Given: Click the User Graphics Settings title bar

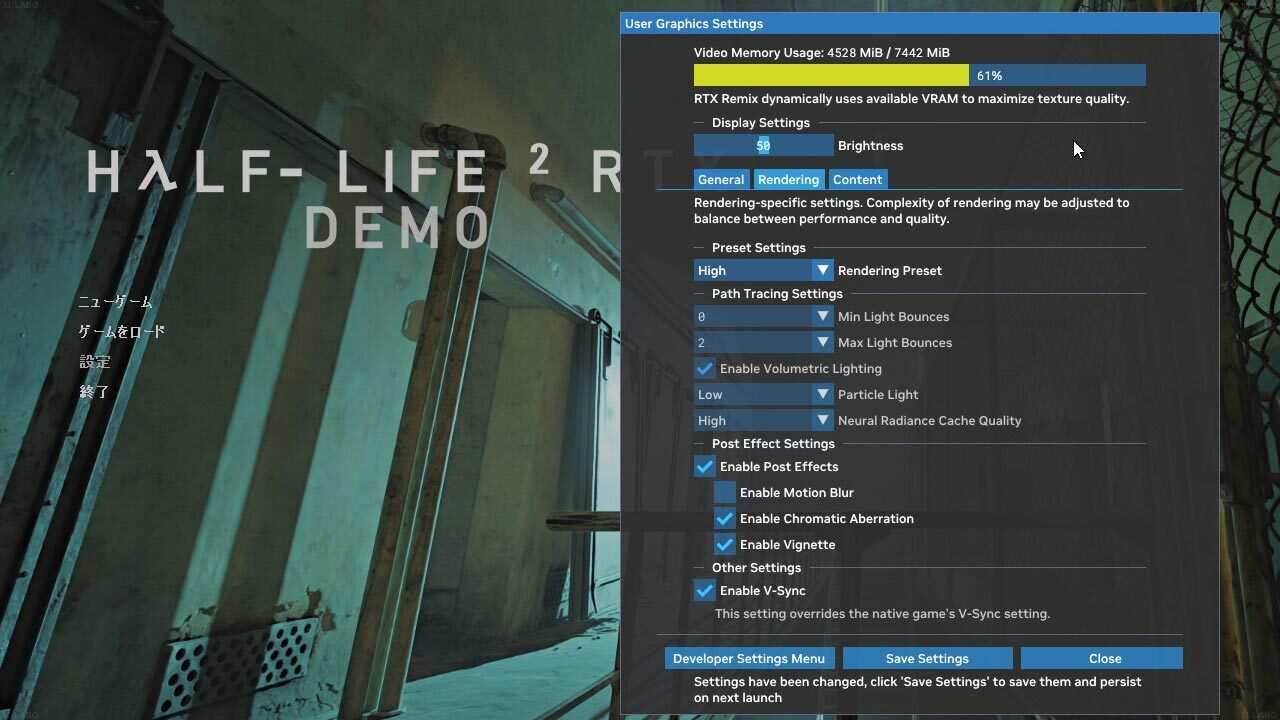Looking at the screenshot, I should tap(920, 24).
